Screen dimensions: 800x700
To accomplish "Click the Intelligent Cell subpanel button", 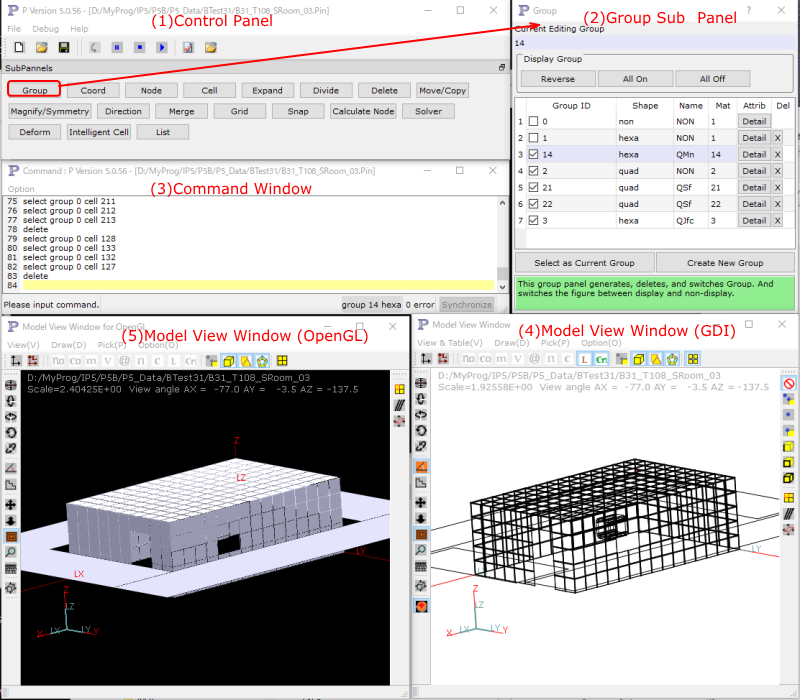I will tap(99, 132).
